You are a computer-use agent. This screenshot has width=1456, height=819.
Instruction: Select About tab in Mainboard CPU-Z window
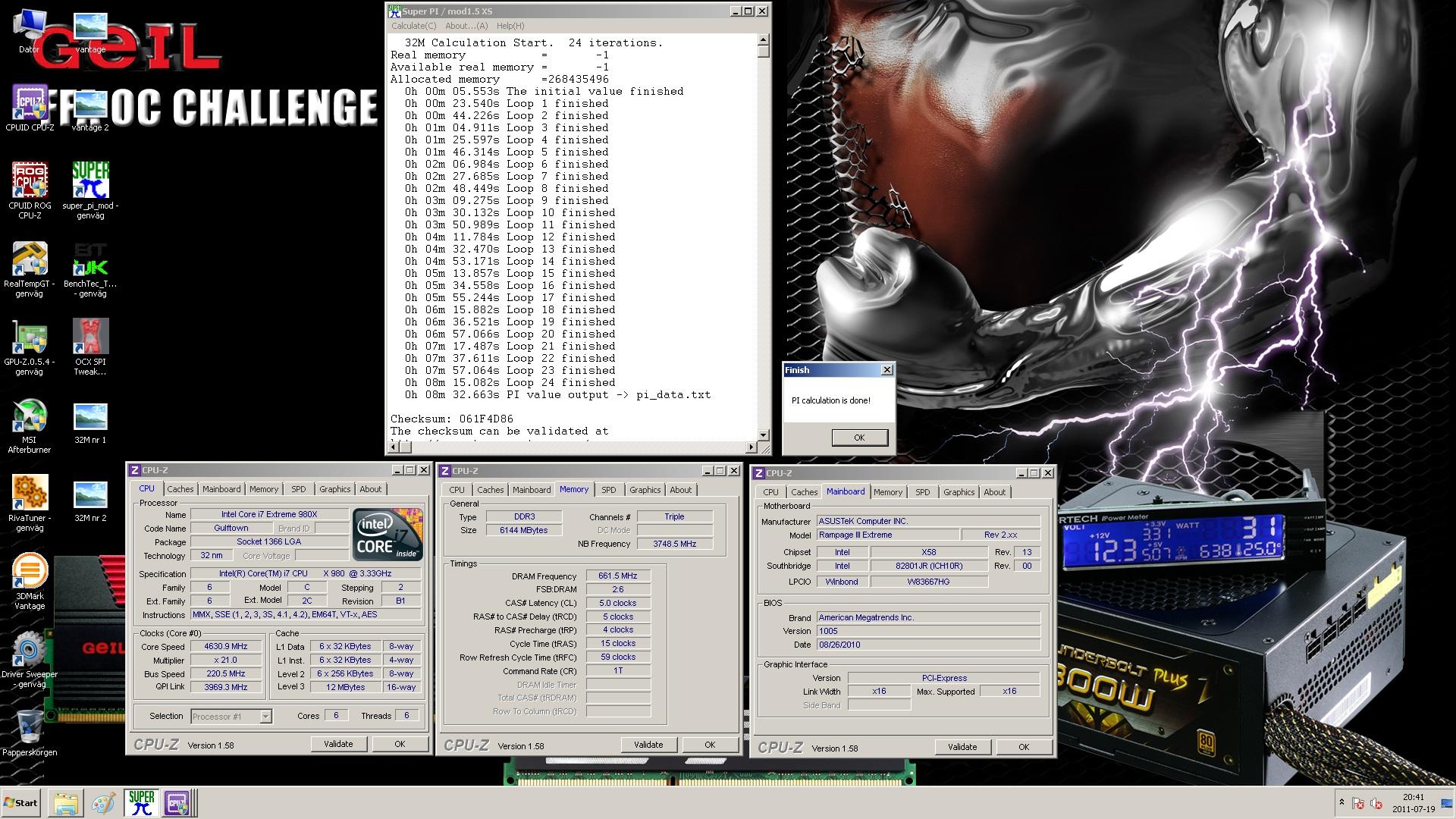point(995,492)
